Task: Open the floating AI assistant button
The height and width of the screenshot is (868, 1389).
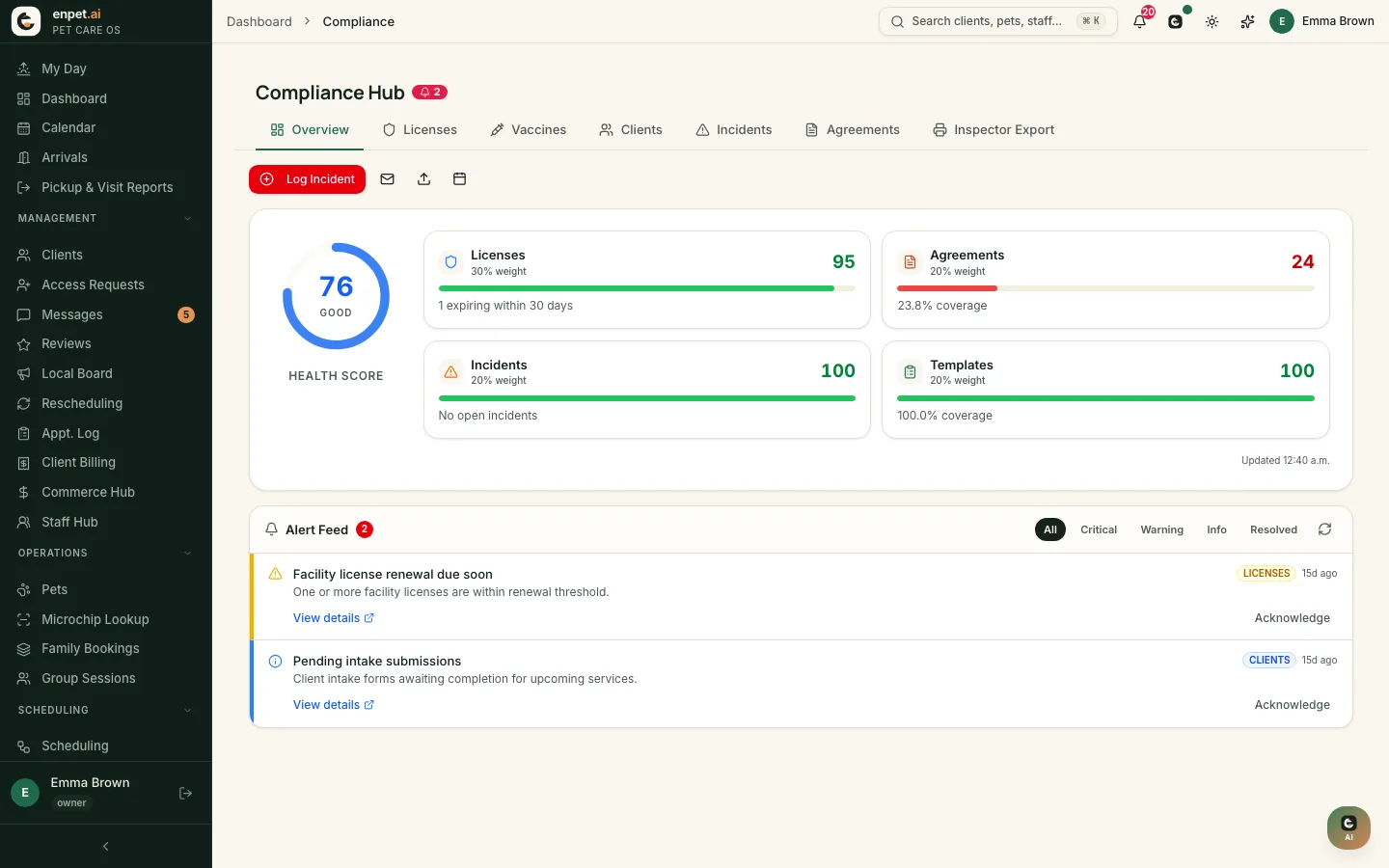Action: click(1348, 827)
